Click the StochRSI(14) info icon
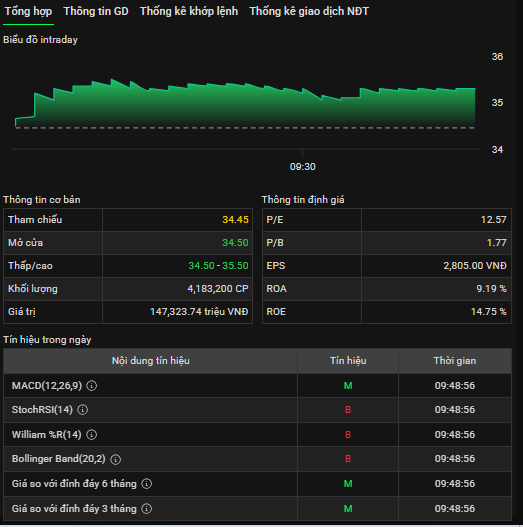This screenshot has width=523, height=527. pyautogui.click(x=83, y=410)
